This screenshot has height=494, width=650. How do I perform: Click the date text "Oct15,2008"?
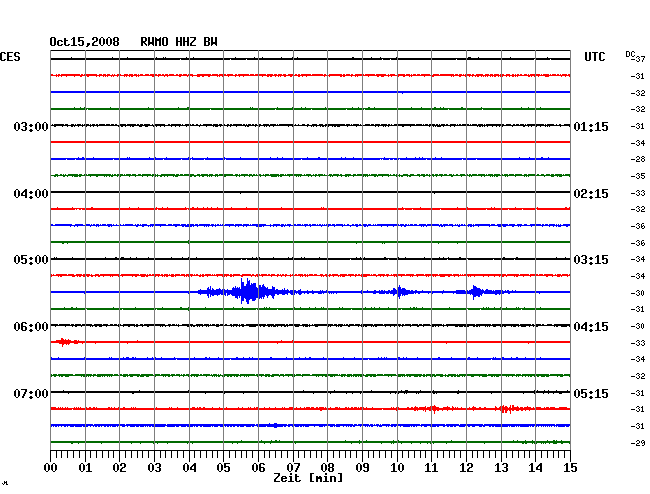84,42
